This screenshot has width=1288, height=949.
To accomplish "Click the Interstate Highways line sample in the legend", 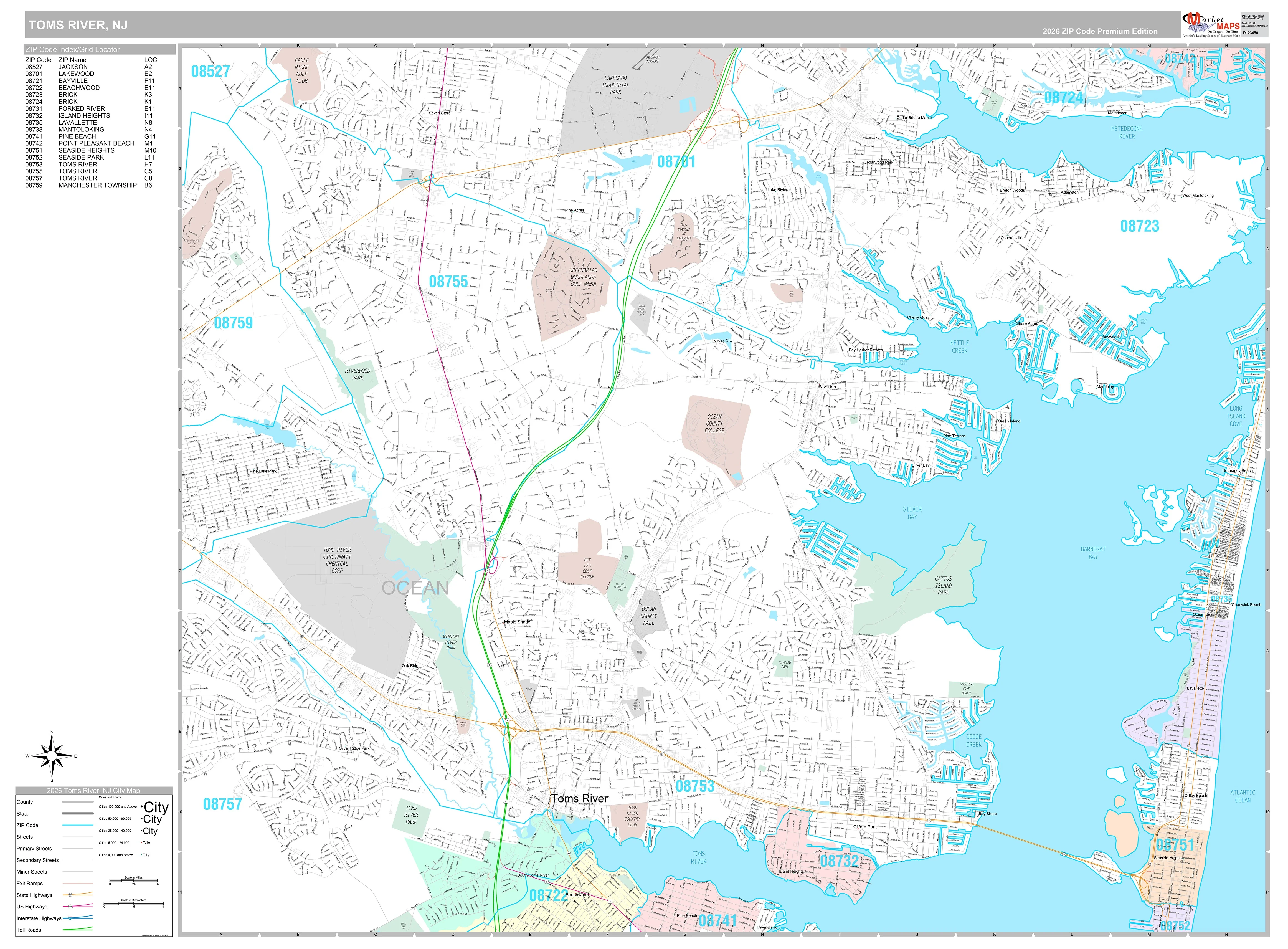I will [78, 918].
